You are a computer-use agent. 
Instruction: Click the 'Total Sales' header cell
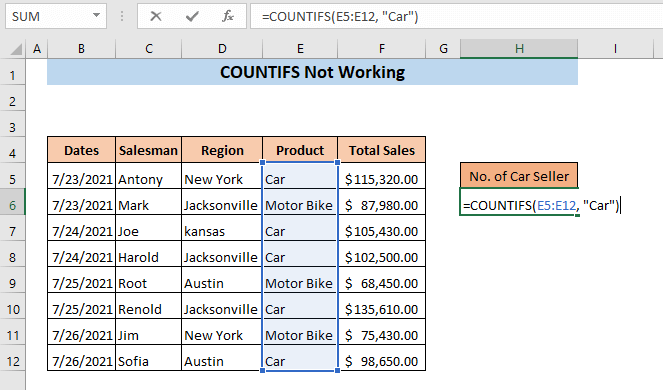pyautogui.click(x=381, y=150)
